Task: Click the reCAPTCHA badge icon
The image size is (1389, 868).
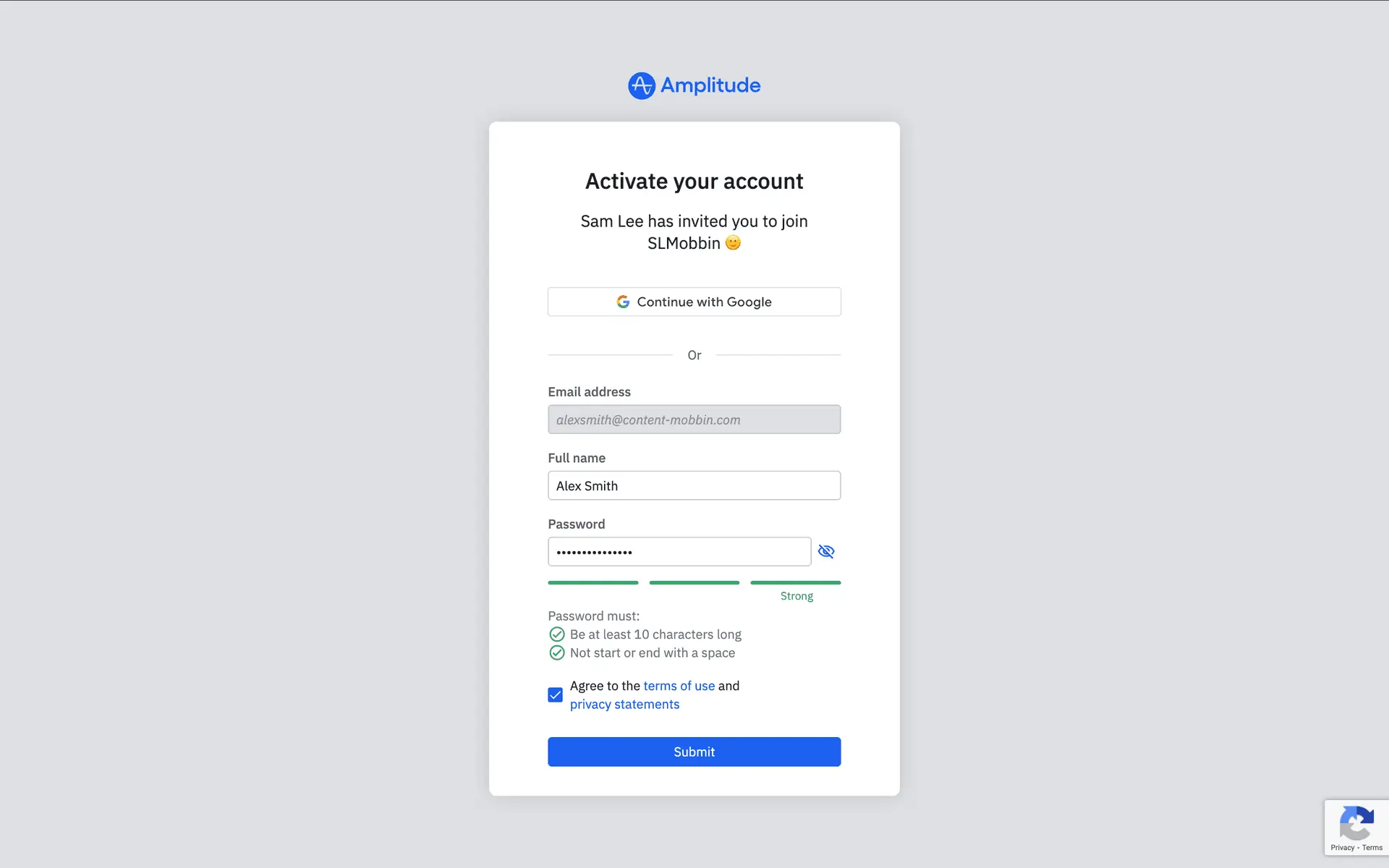Action: (1356, 822)
